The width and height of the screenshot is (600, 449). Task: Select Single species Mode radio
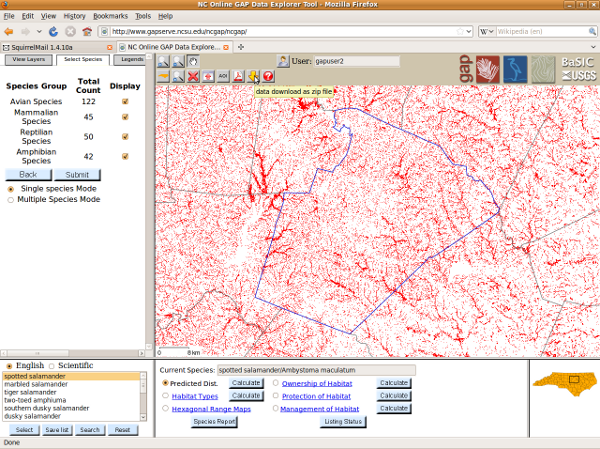[11, 189]
